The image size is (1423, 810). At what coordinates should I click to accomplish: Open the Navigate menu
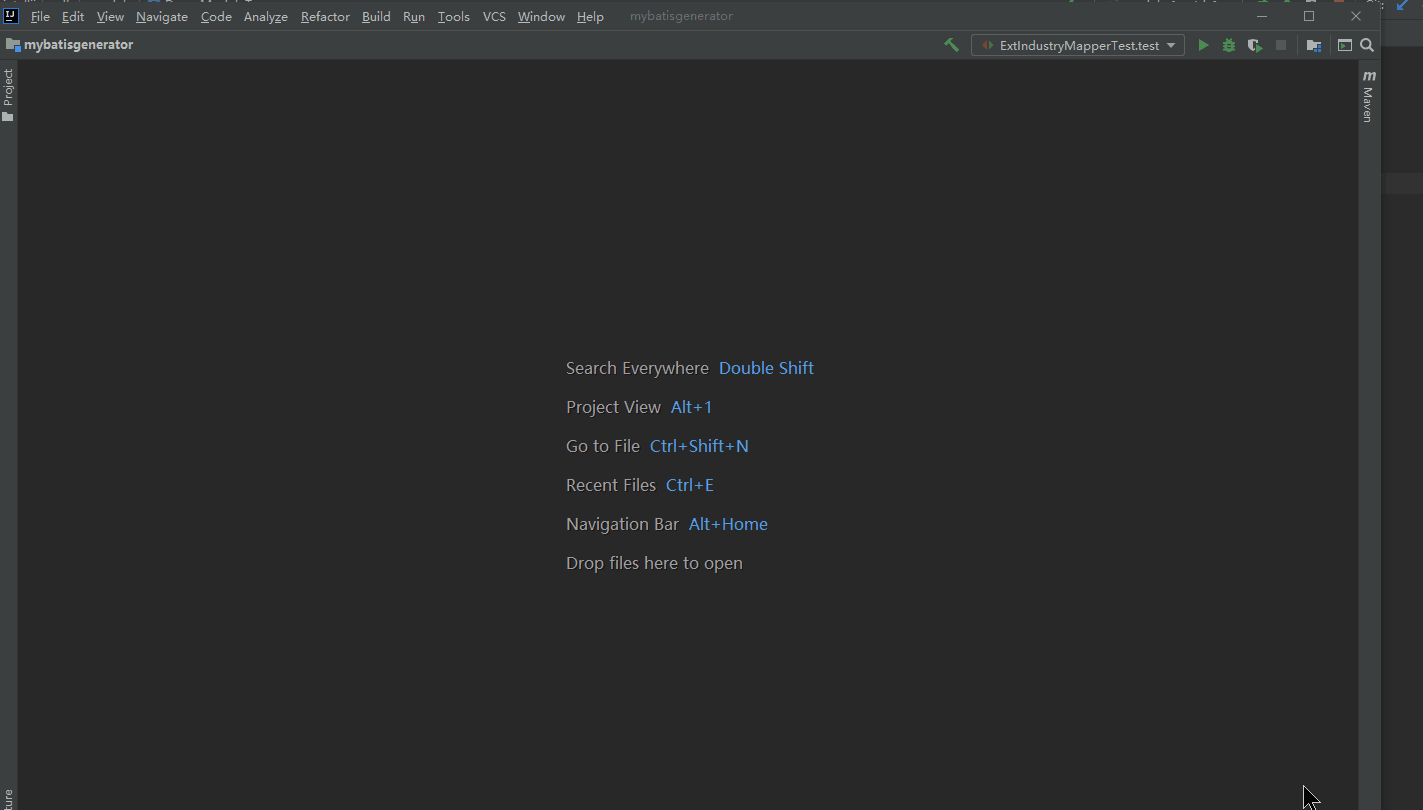[x=161, y=16]
